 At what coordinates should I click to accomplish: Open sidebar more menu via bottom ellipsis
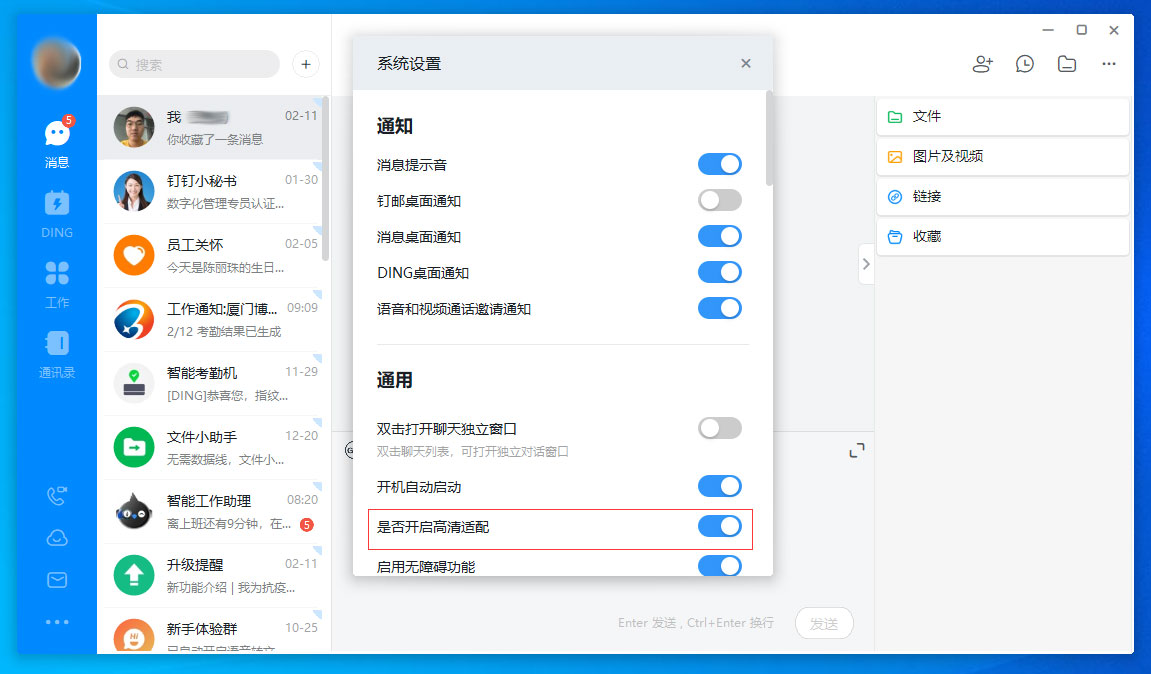click(x=57, y=621)
